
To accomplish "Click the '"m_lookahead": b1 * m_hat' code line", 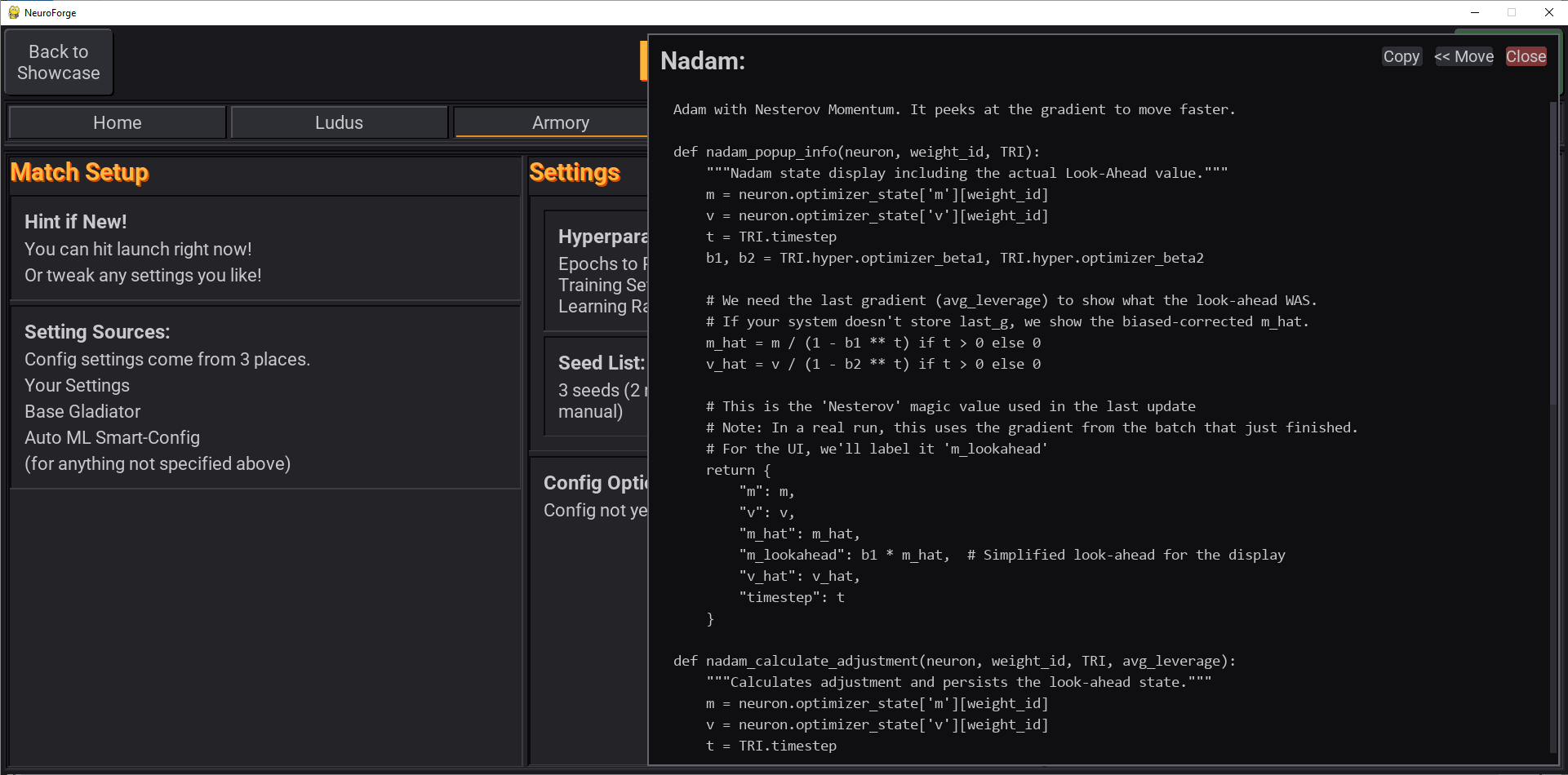I will 1012,555.
